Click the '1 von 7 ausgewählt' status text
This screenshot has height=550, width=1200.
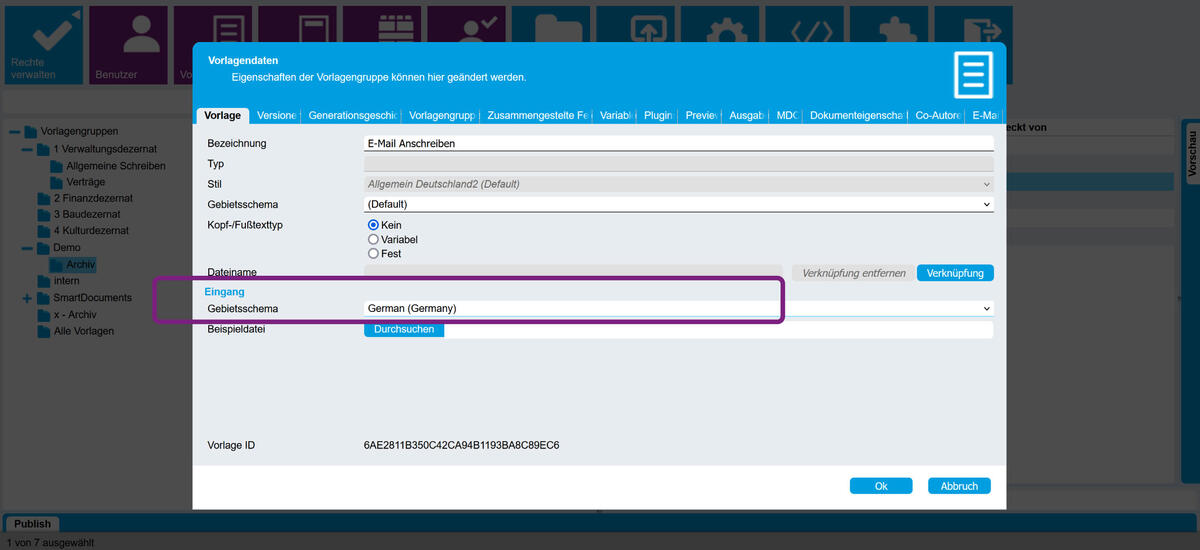tap(49, 542)
